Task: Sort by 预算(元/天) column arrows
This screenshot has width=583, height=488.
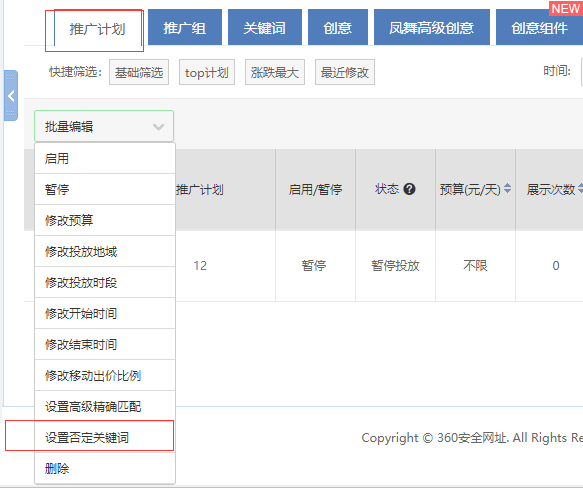Action: [508, 189]
